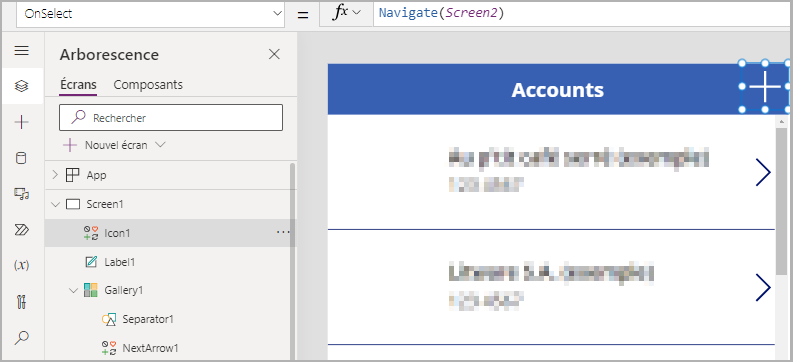Open the Advanced tools icon

click(21, 302)
